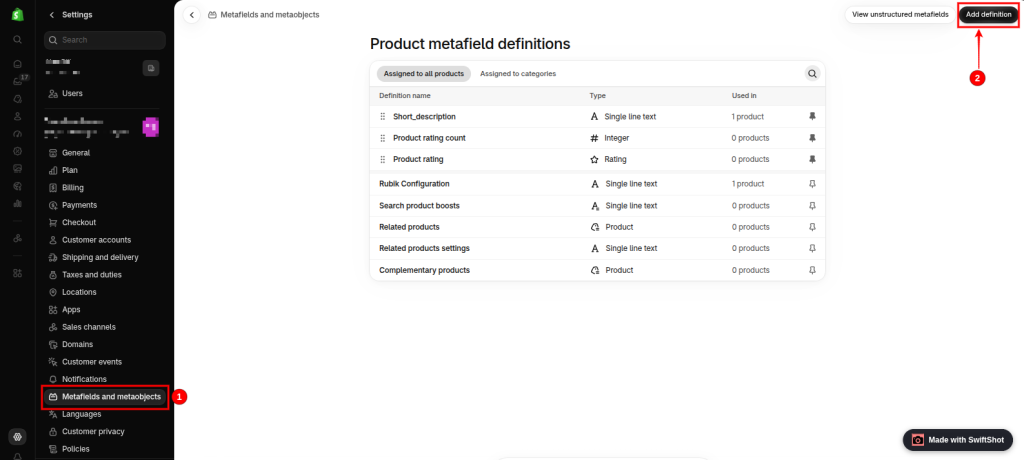
Task: Unpin the Product rating count definition
Action: (x=812, y=138)
